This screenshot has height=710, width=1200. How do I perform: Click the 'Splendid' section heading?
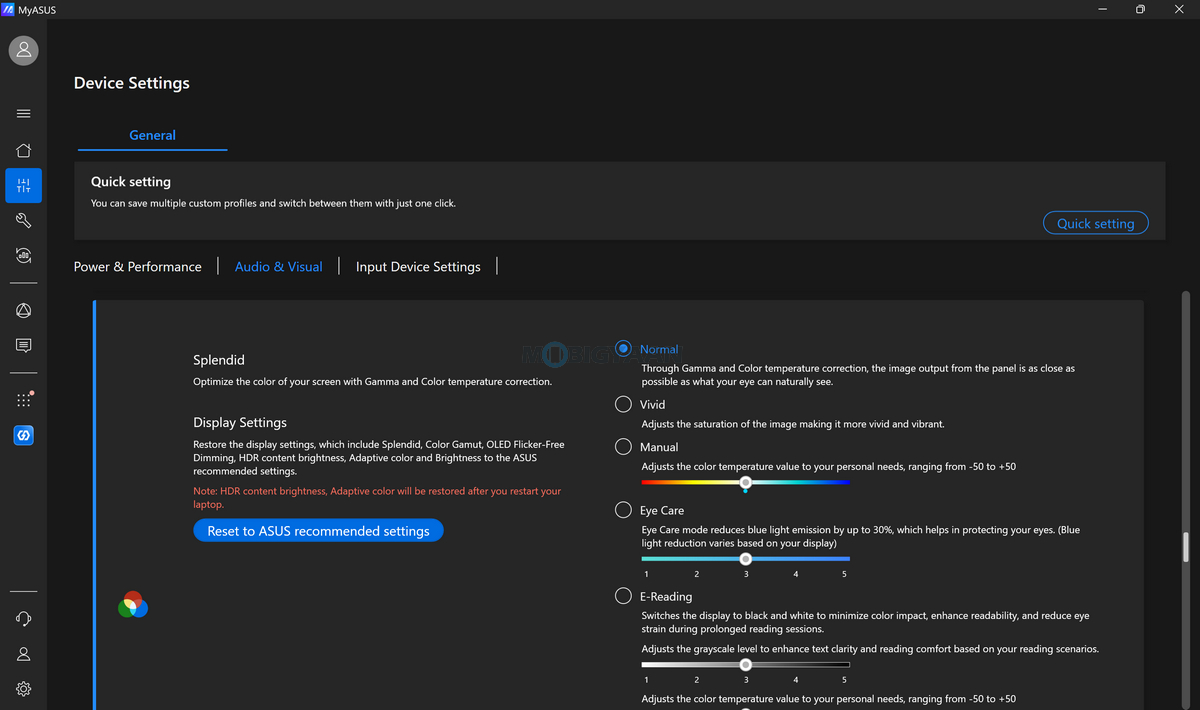click(x=219, y=360)
